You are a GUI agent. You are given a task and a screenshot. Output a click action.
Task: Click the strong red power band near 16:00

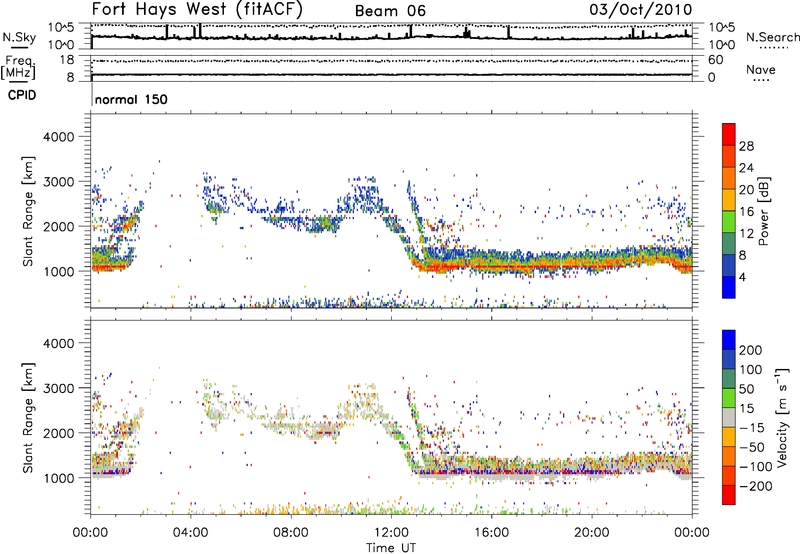tap(491, 266)
